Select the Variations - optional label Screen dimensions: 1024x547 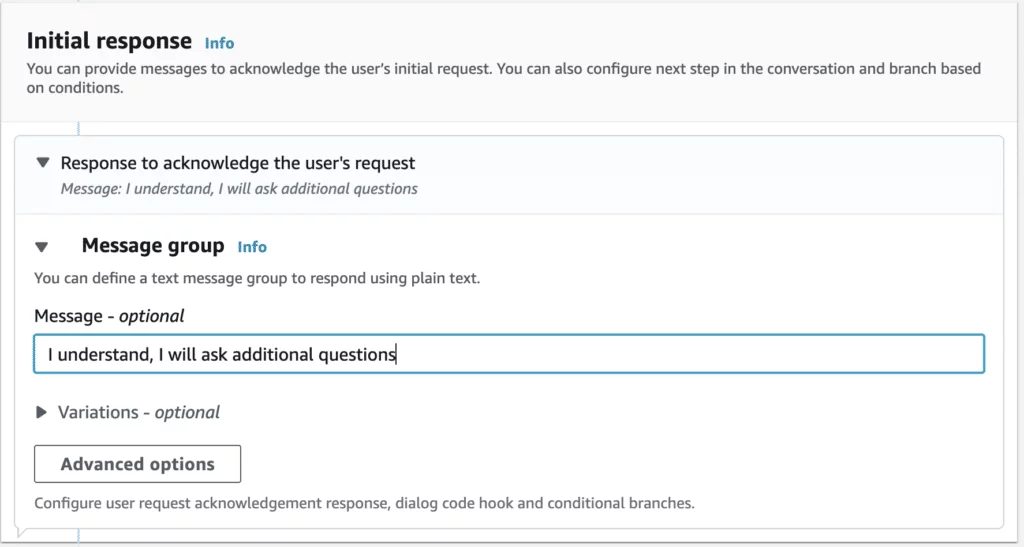coord(138,413)
